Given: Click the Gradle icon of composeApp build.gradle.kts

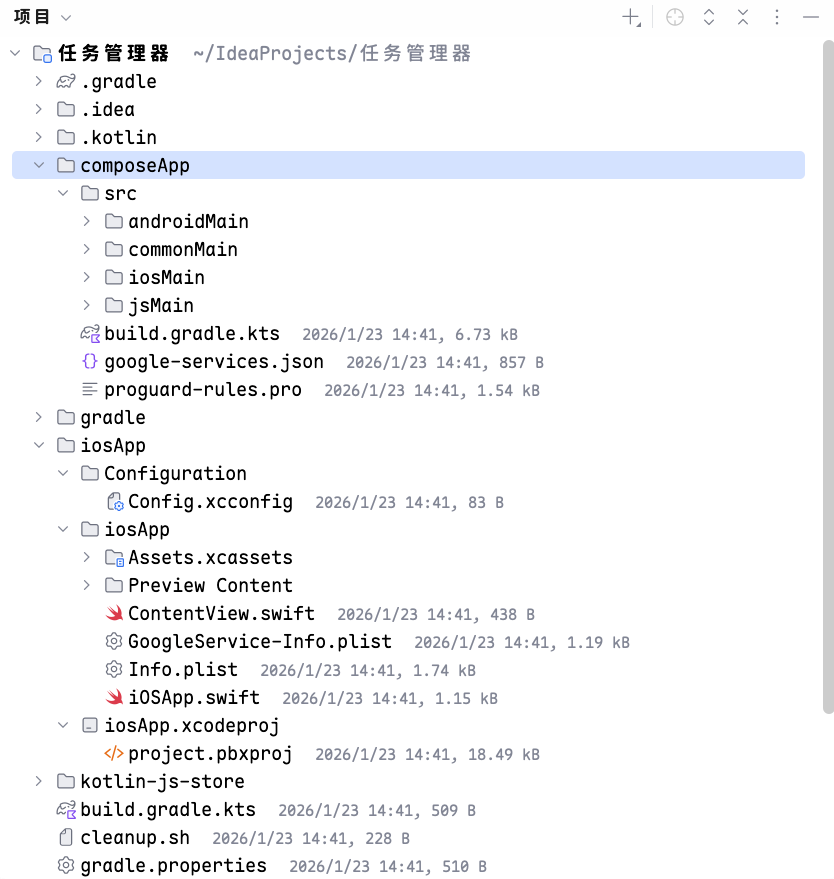Looking at the screenshot, I should [x=90, y=334].
